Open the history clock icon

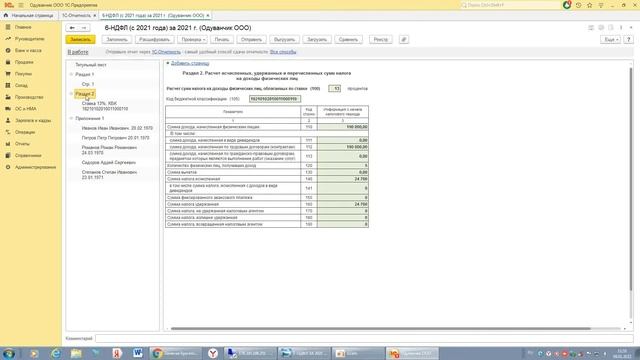(578, 5)
